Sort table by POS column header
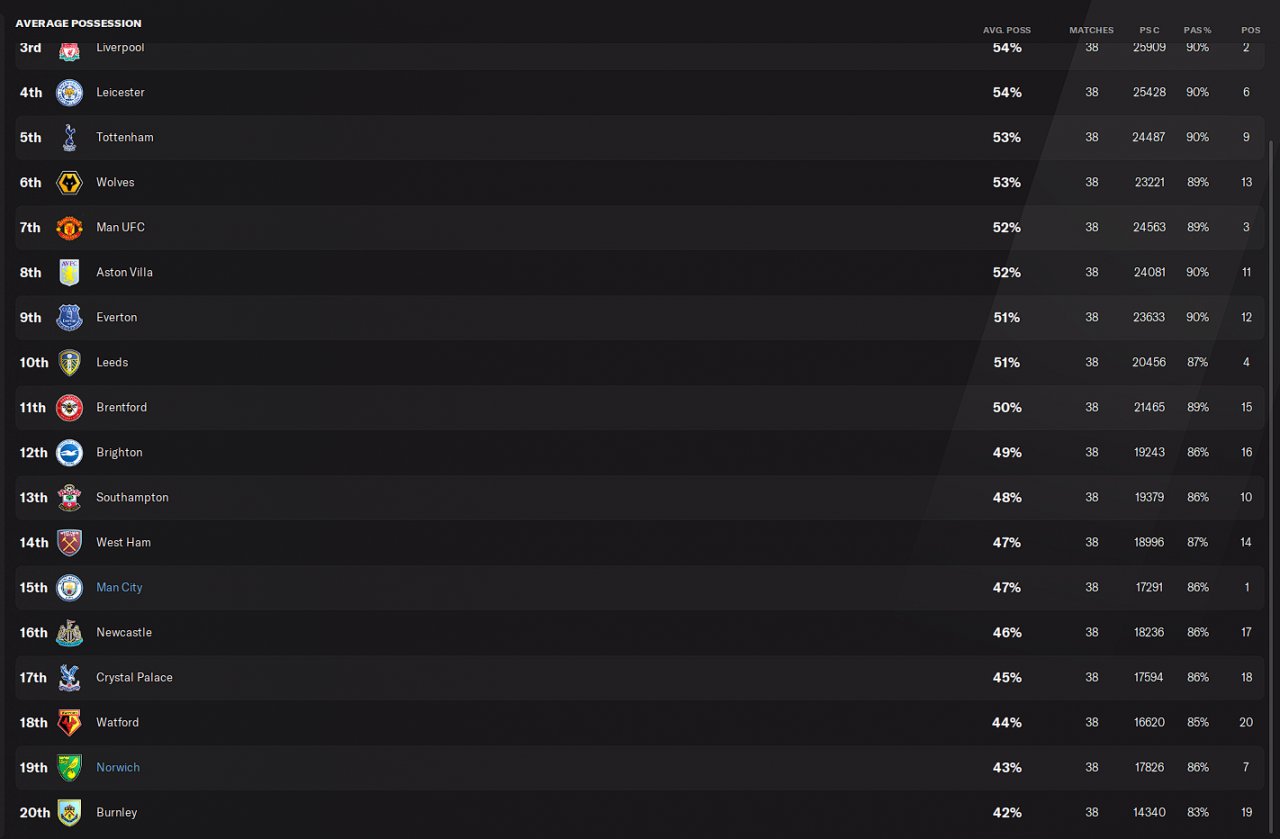 (x=1250, y=30)
